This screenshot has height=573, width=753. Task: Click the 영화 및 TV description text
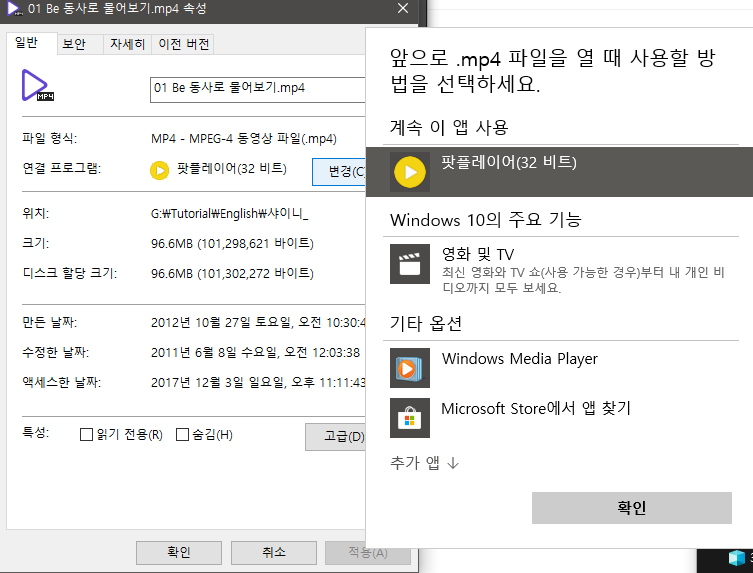pos(583,280)
